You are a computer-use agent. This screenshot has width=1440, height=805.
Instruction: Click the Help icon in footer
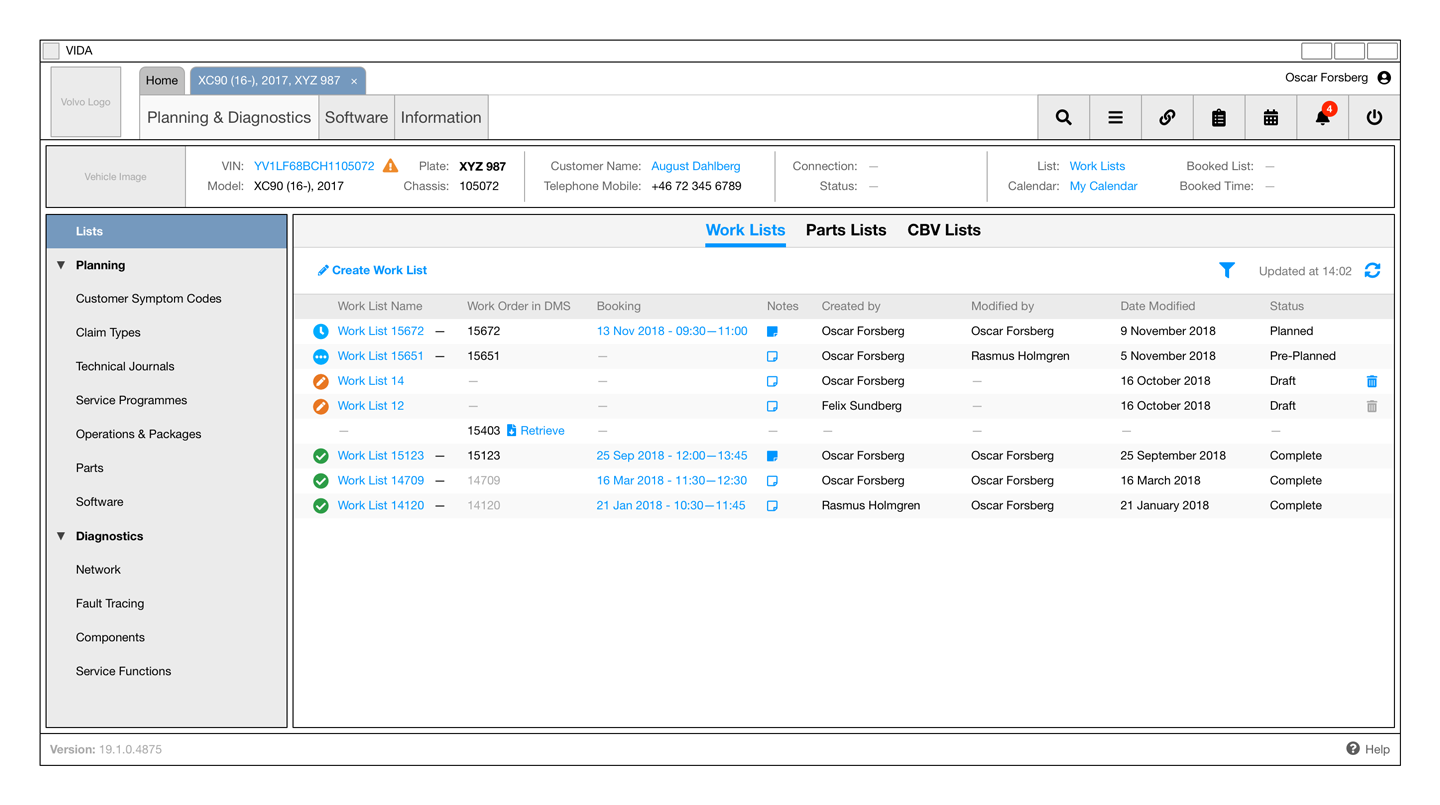(x=1353, y=749)
